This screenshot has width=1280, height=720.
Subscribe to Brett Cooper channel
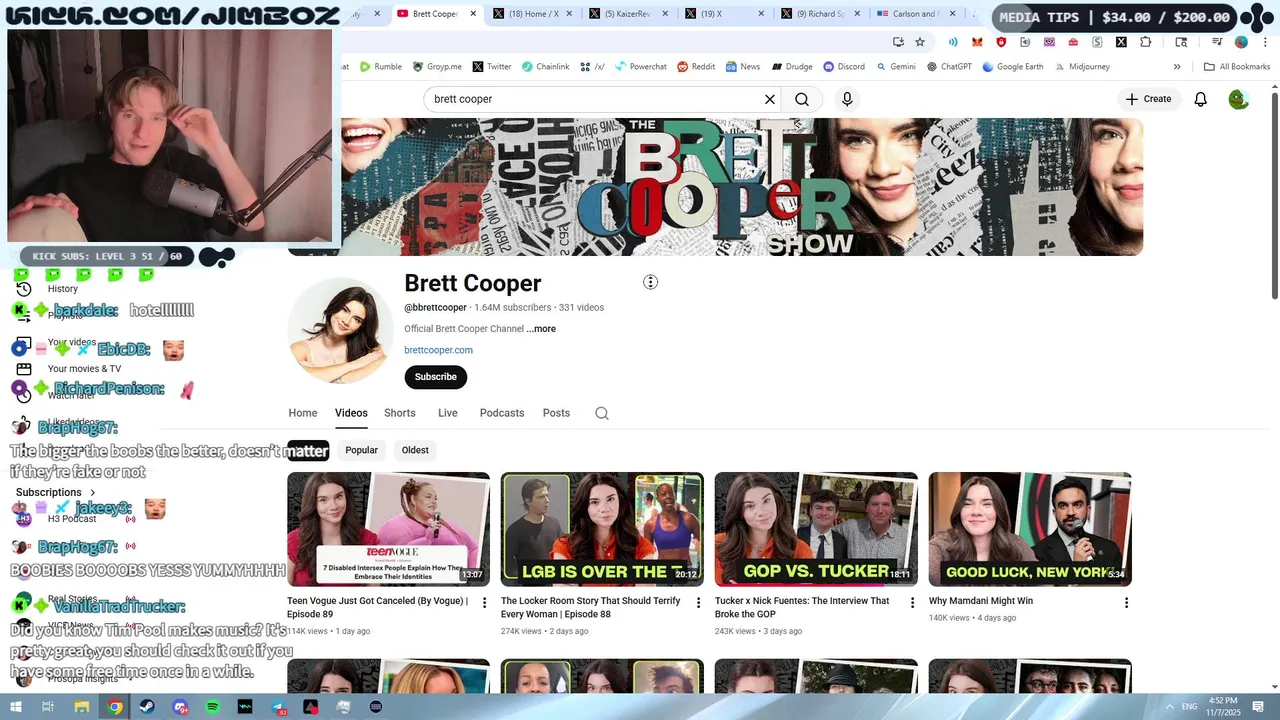pos(436,377)
